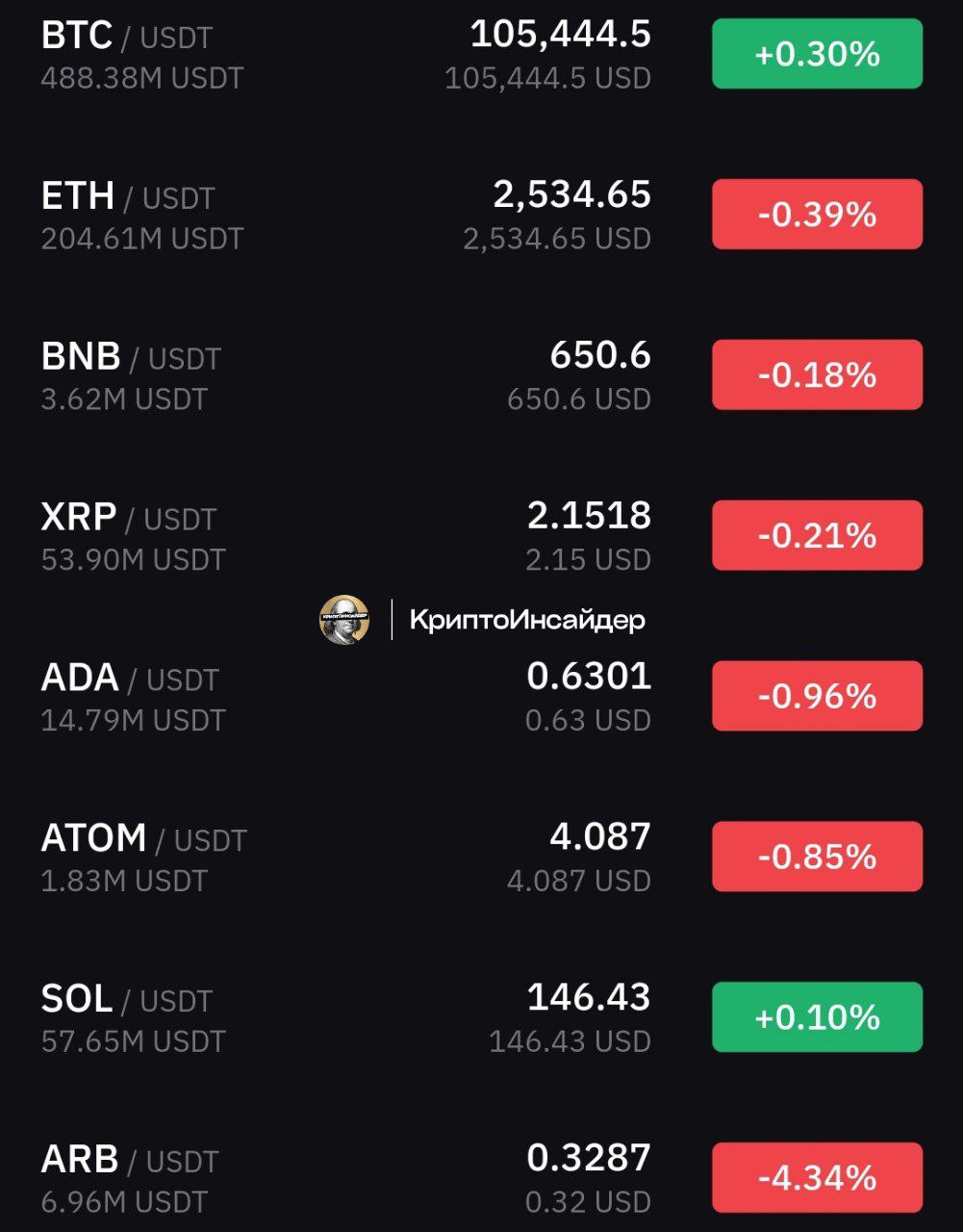Tap the -0.18% BNB change badge
This screenshot has width=963, height=1232.
pyautogui.click(x=817, y=375)
